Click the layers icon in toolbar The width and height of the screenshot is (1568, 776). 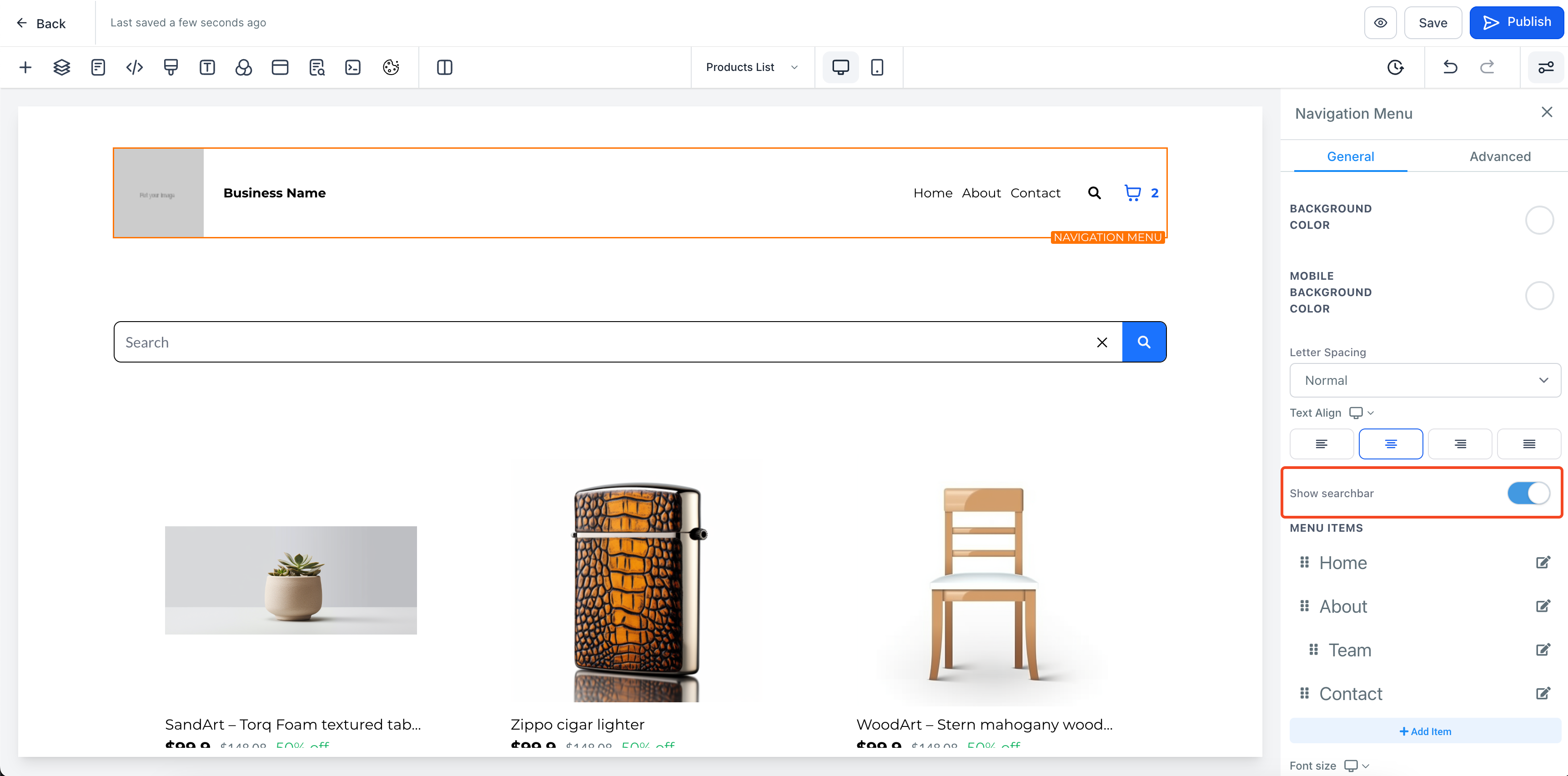pyautogui.click(x=61, y=67)
